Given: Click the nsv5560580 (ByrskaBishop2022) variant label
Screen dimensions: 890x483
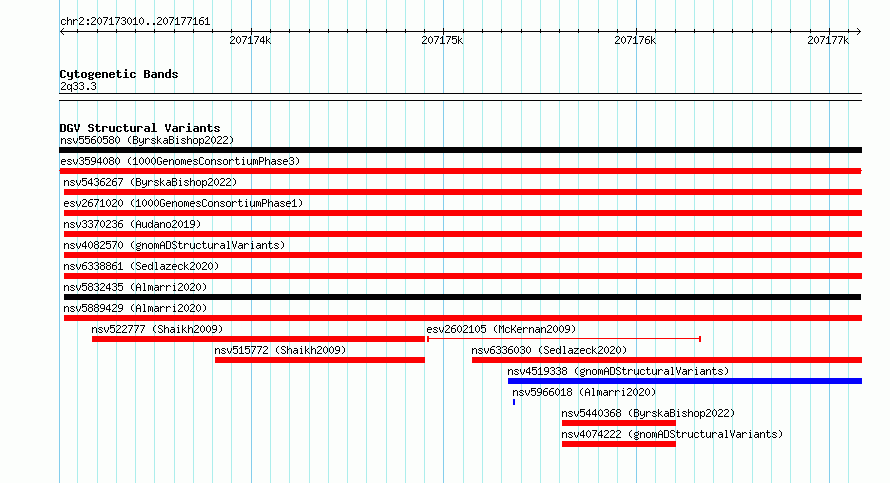Looking at the screenshot, I should tap(147, 140).
